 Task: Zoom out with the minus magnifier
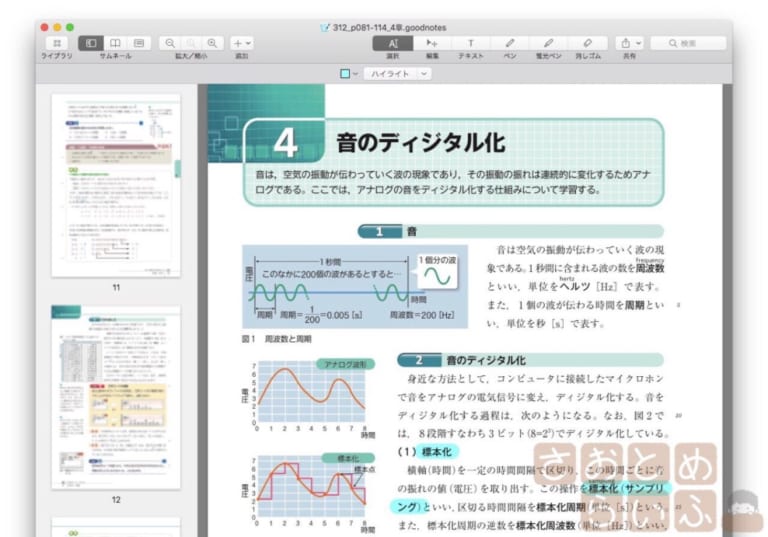[170, 43]
